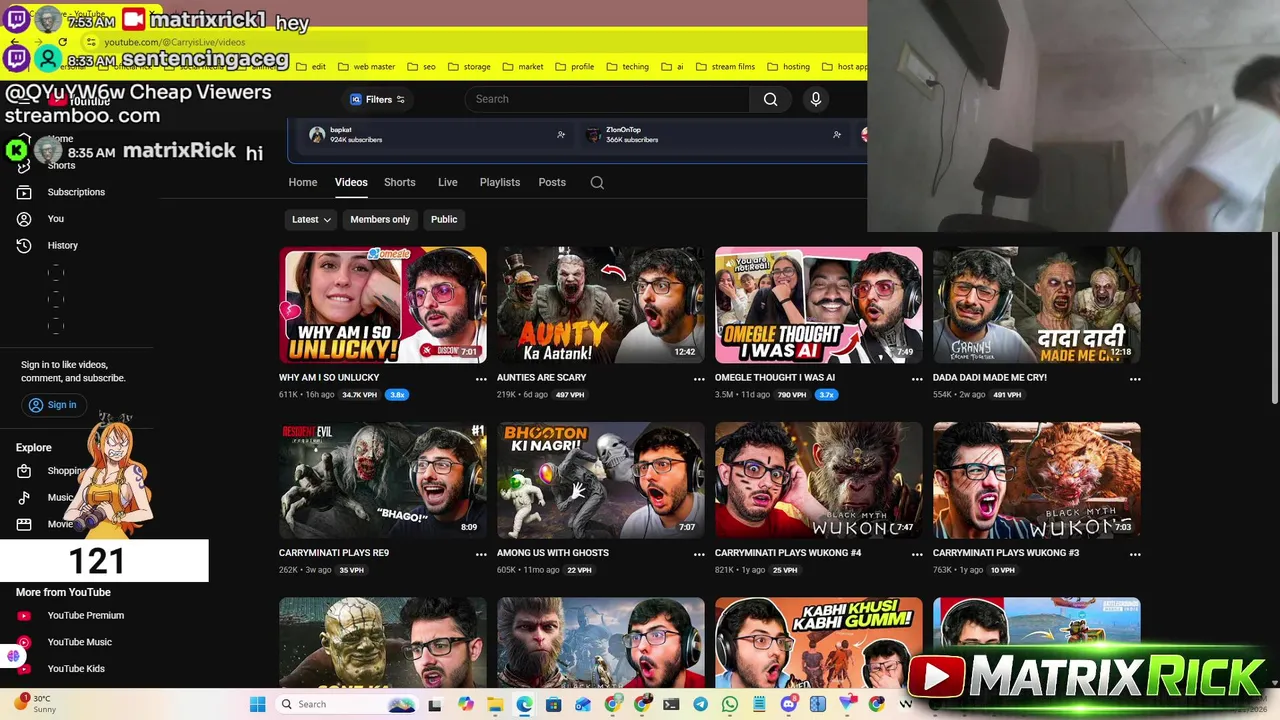
Task: Open the 'market' bookmarks folder
Action: (x=523, y=67)
